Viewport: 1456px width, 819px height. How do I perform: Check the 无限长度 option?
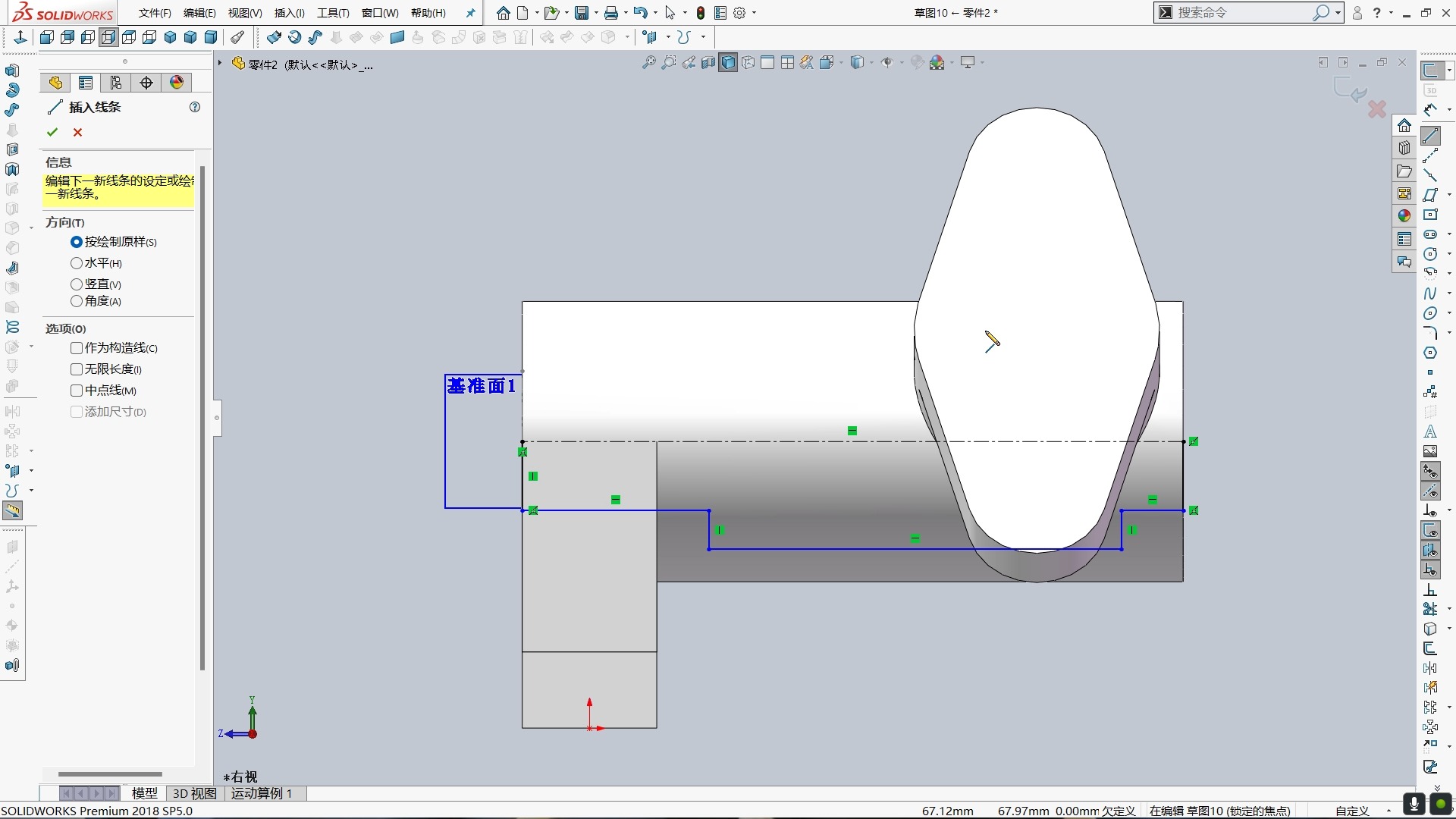pos(76,369)
